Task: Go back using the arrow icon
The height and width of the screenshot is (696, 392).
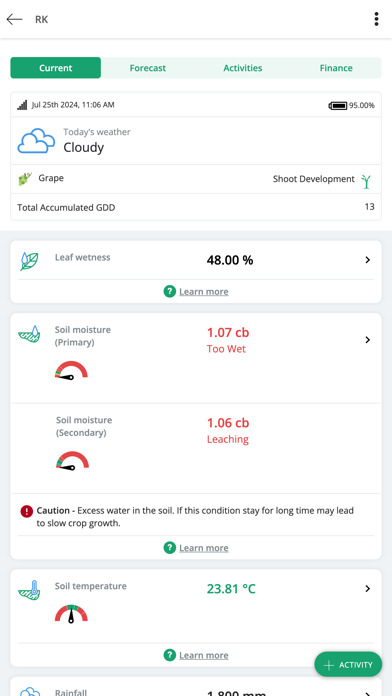Action: [x=14, y=19]
